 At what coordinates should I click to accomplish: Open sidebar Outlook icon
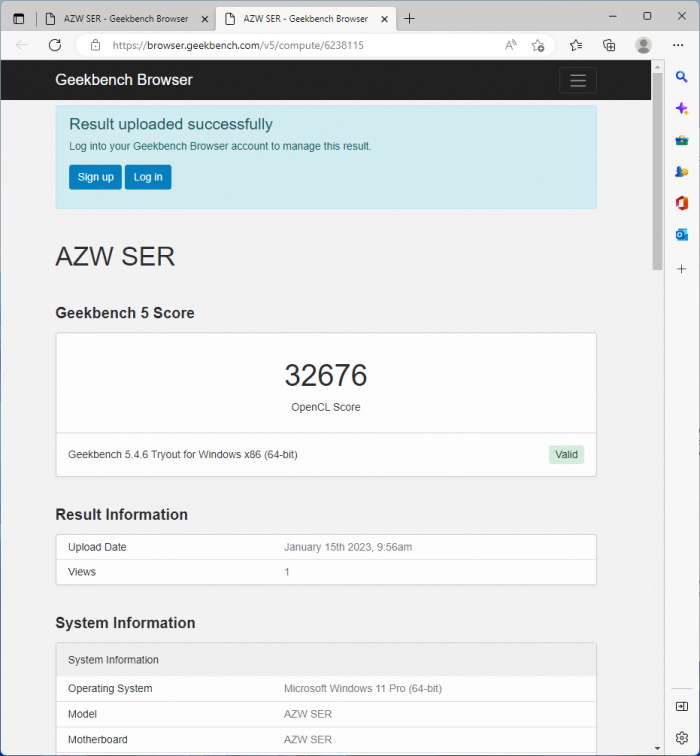[682, 235]
